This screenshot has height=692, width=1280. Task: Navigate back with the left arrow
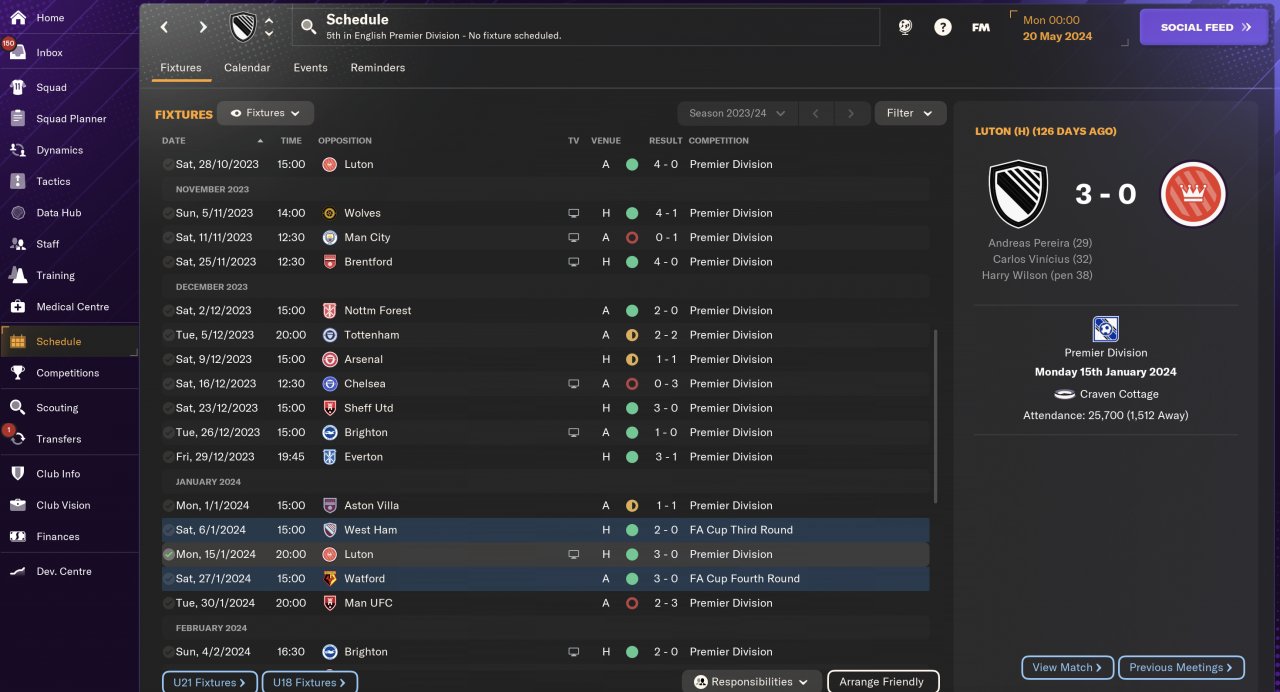pyautogui.click(x=164, y=27)
